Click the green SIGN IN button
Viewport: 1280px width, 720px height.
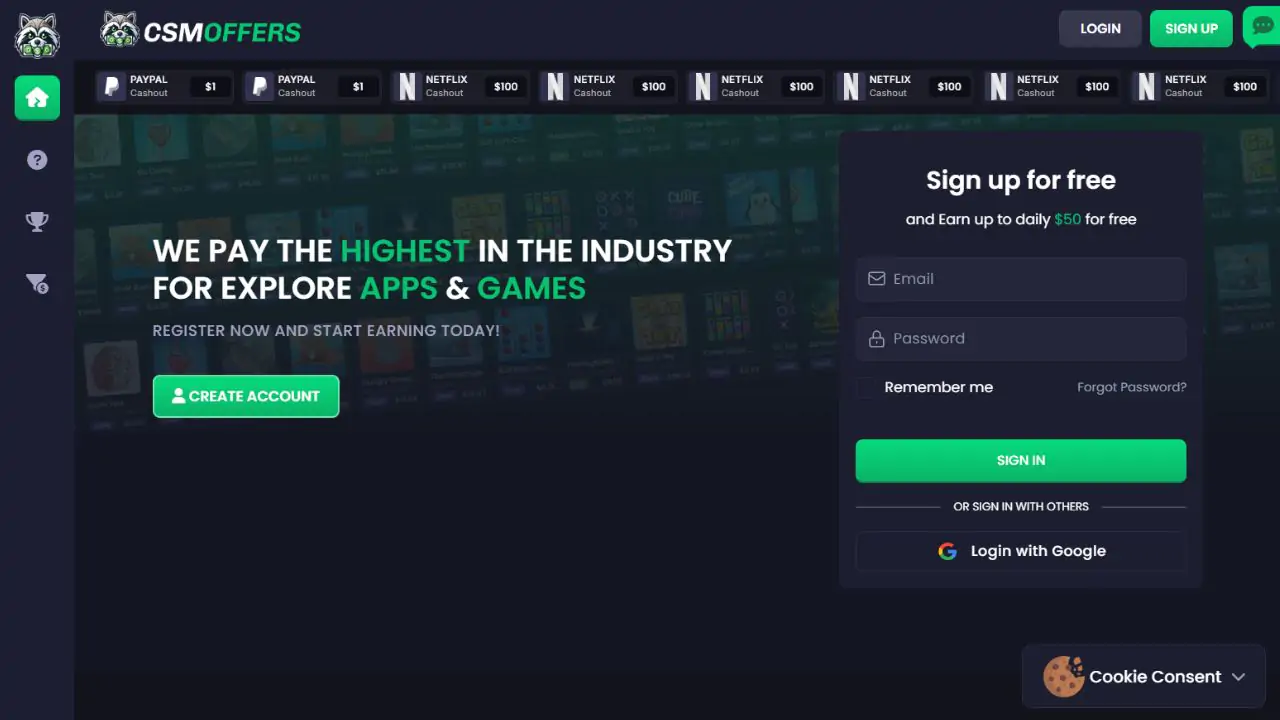coord(1021,461)
